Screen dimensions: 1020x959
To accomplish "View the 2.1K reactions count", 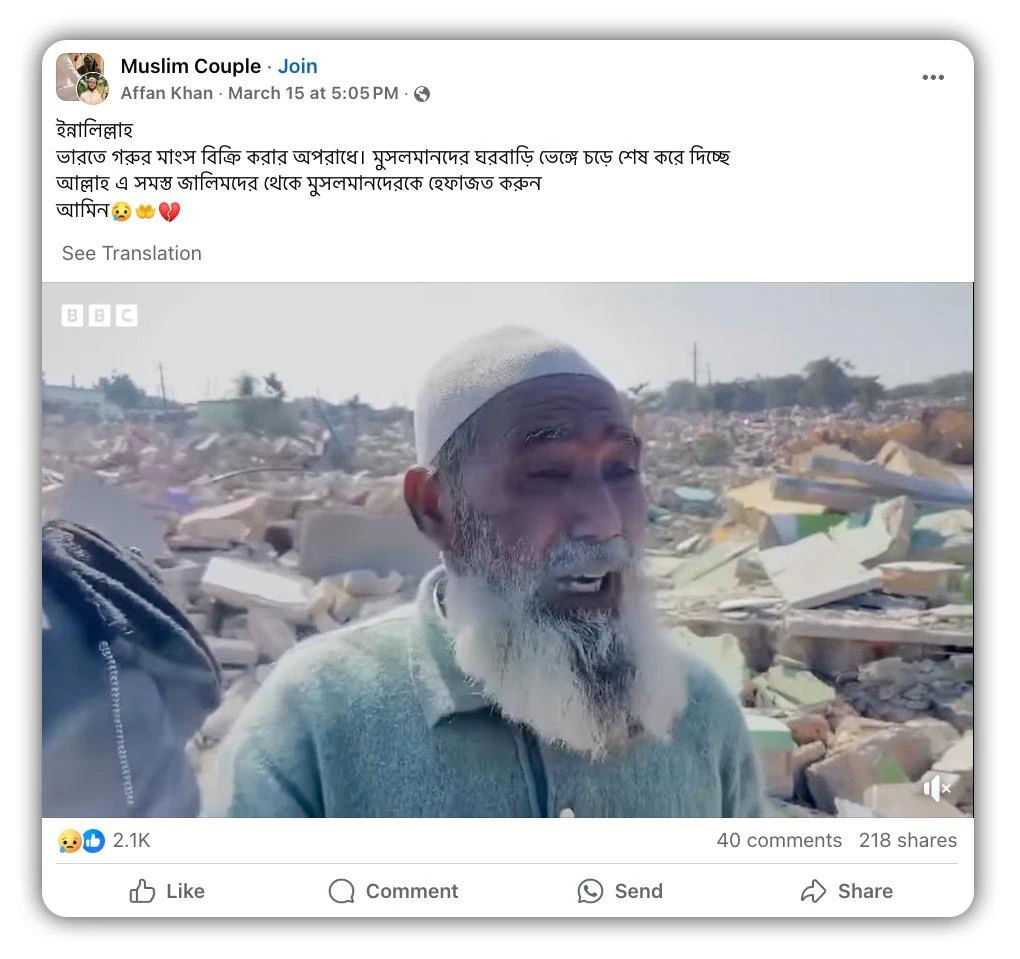I will [131, 840].
